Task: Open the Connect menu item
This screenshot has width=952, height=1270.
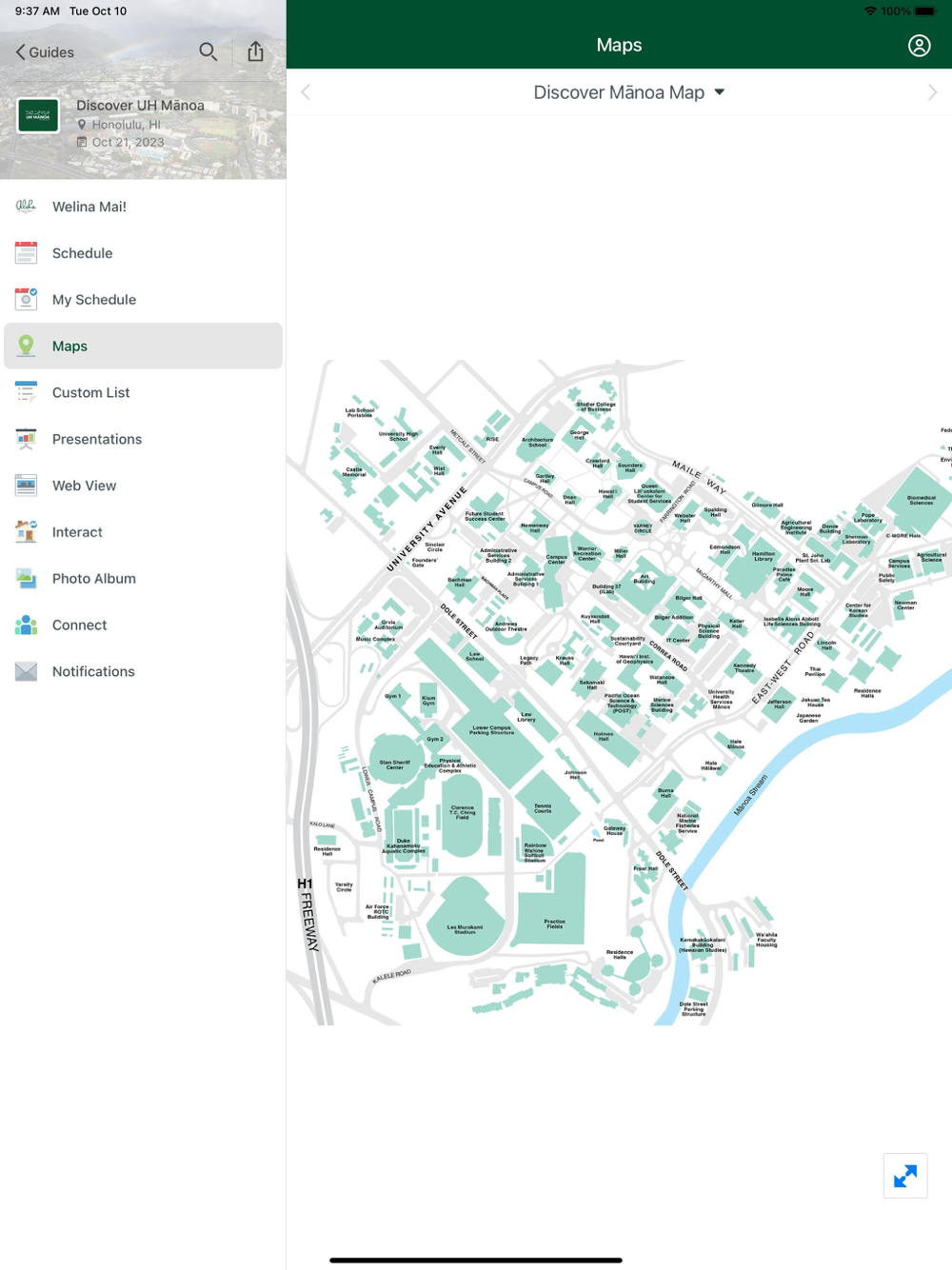Action: [143, 625]
